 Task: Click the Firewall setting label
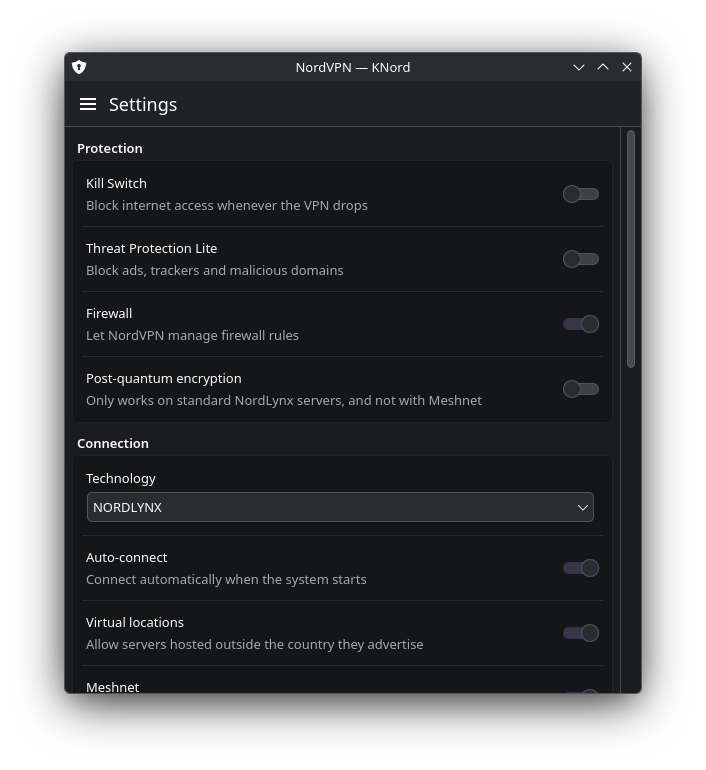point(109,313)
